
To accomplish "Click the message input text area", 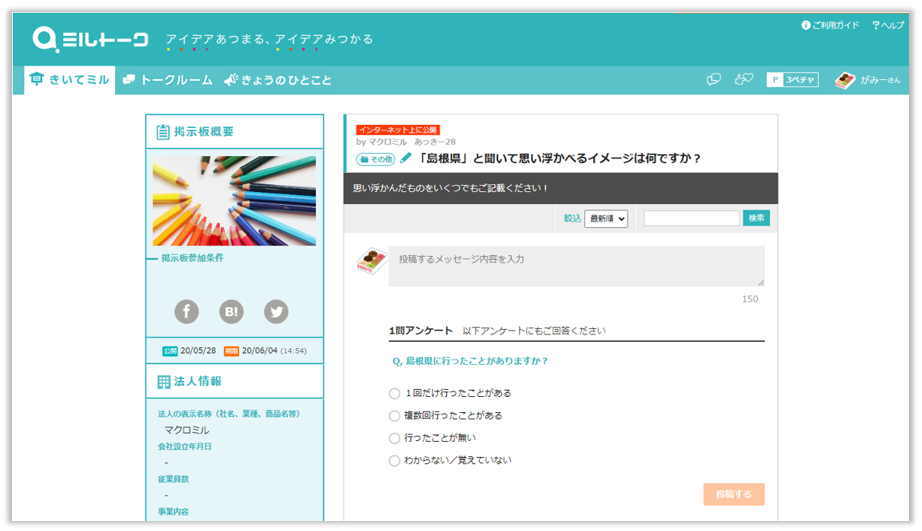I will tap(575, 266).
